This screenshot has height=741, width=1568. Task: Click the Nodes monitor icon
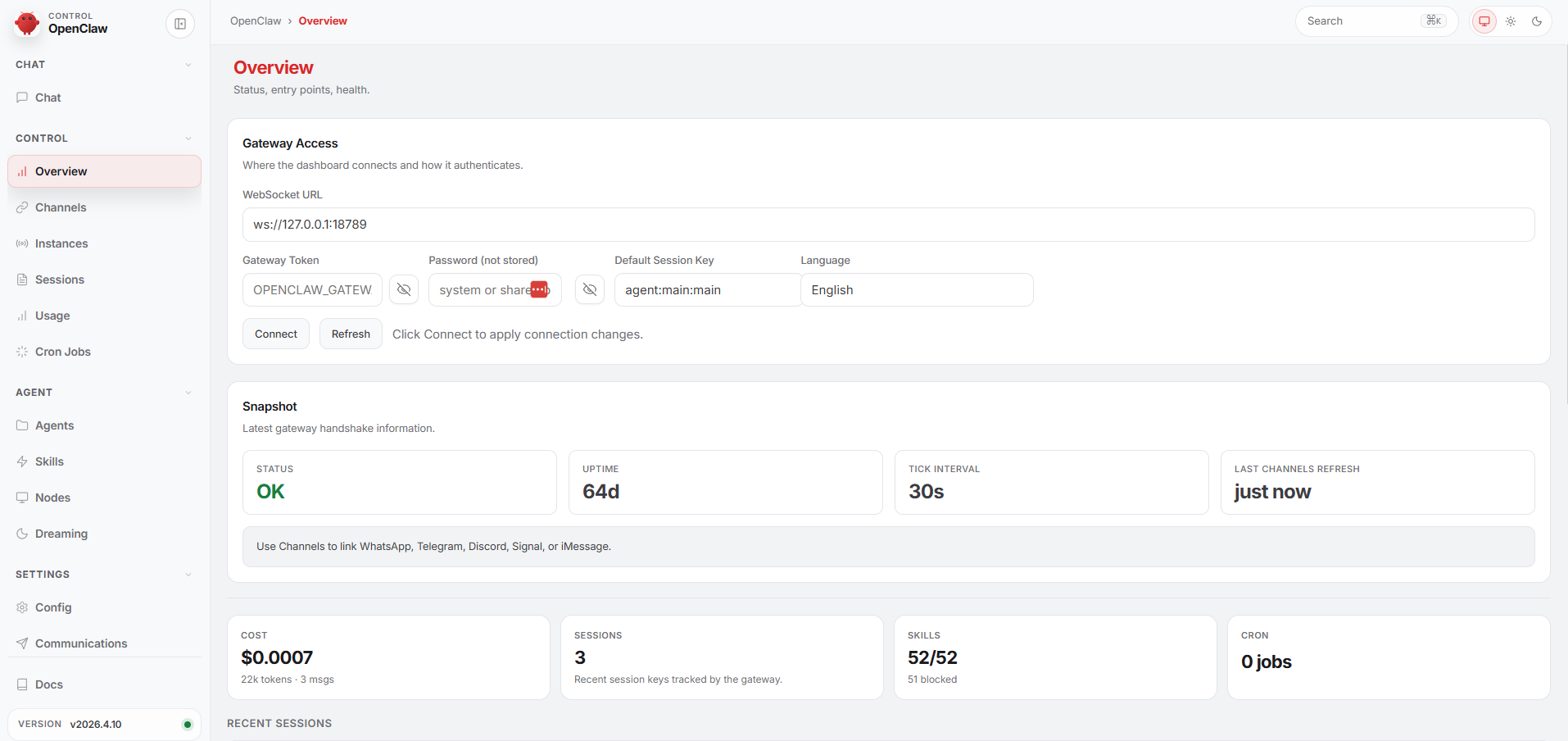22,498
